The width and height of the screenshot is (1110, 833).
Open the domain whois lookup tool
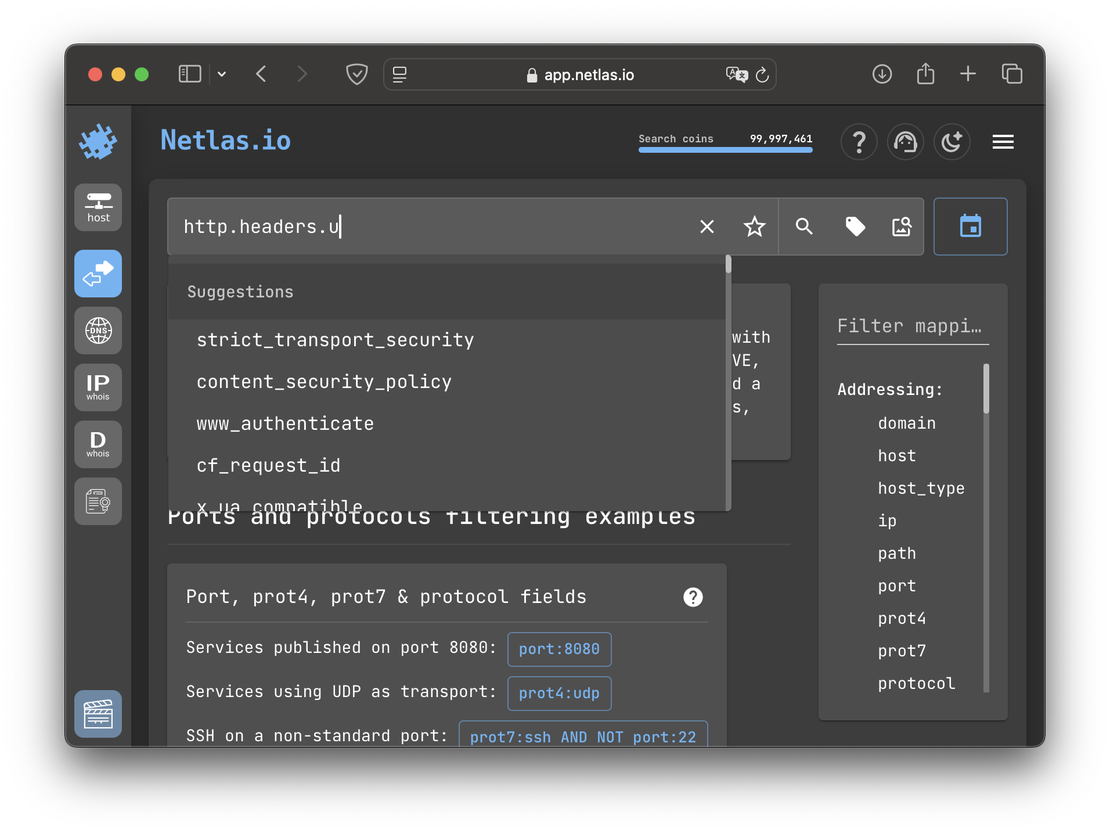coord(98,444)
